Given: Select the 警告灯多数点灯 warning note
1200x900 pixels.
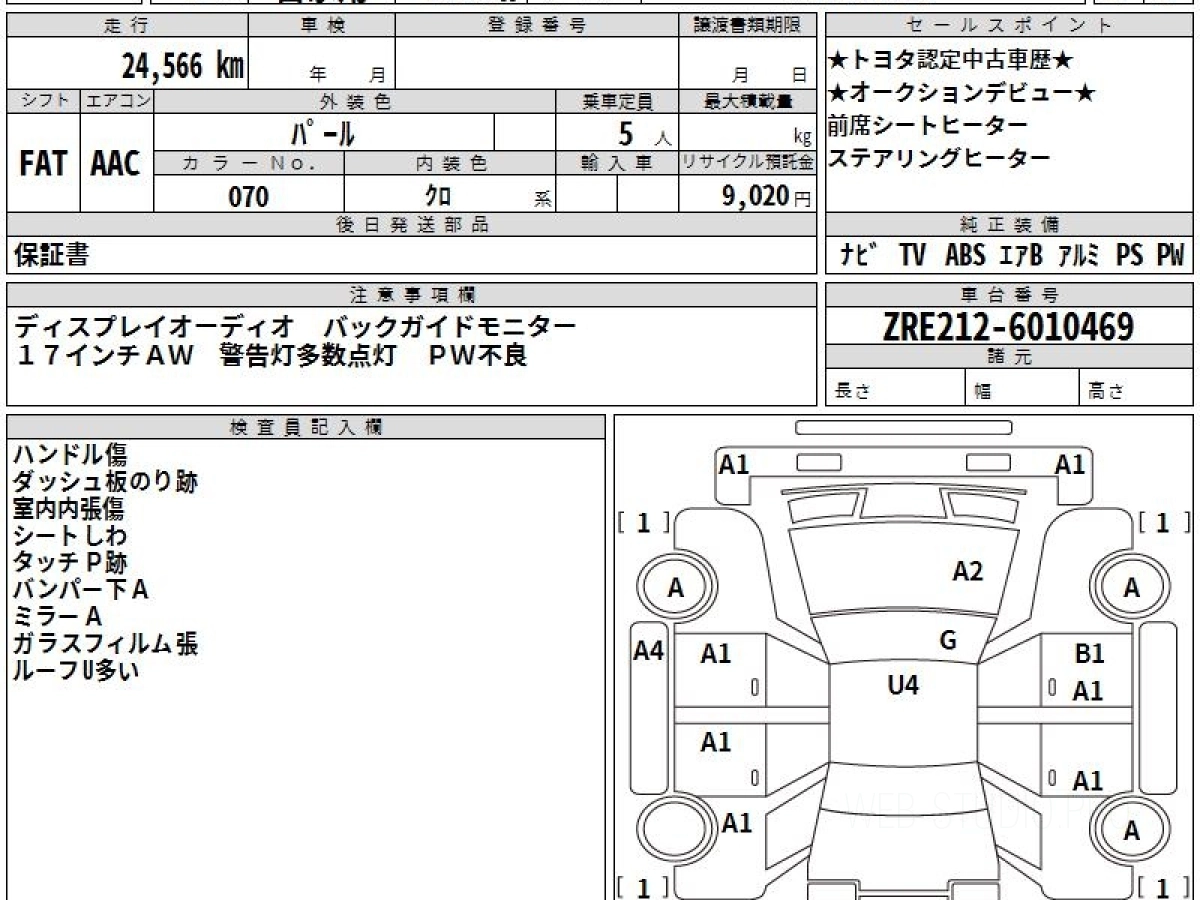Looking at the screenshot, I should pyautogui.click(x=310, y=356).
